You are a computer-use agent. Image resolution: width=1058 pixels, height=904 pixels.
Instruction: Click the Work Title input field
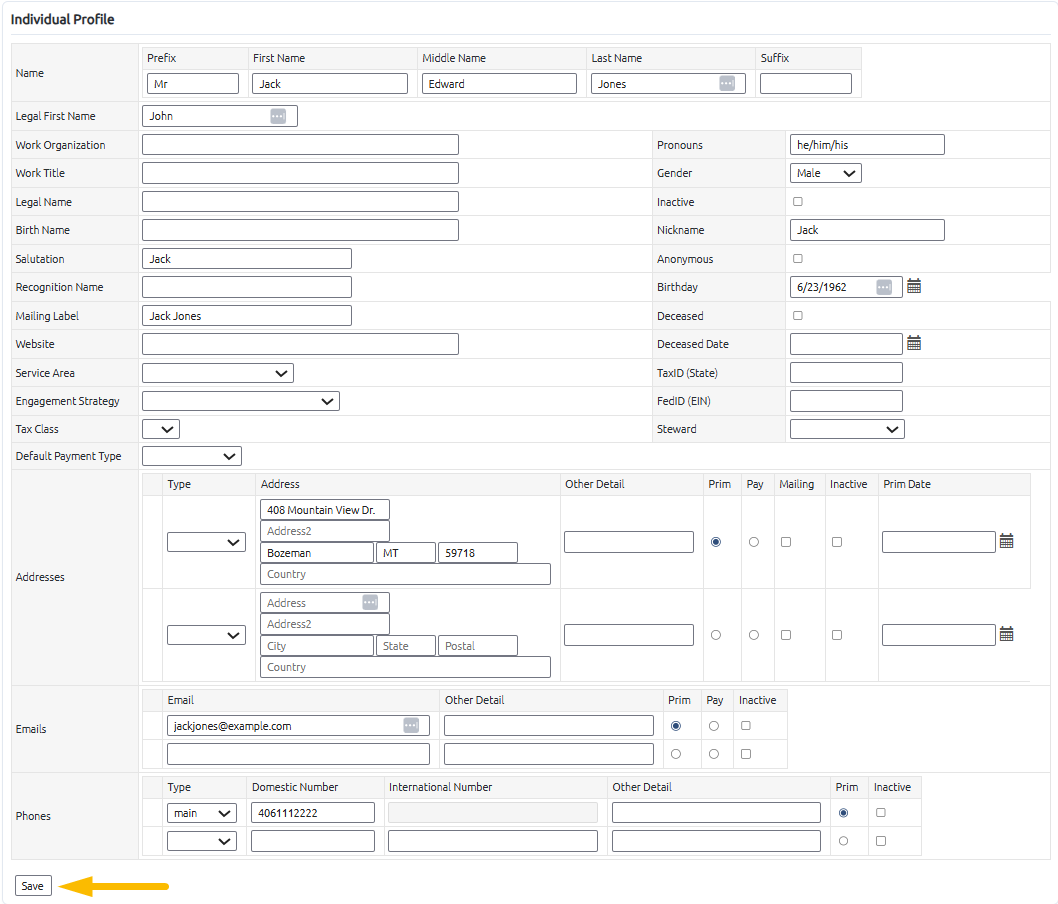(300, 173)
